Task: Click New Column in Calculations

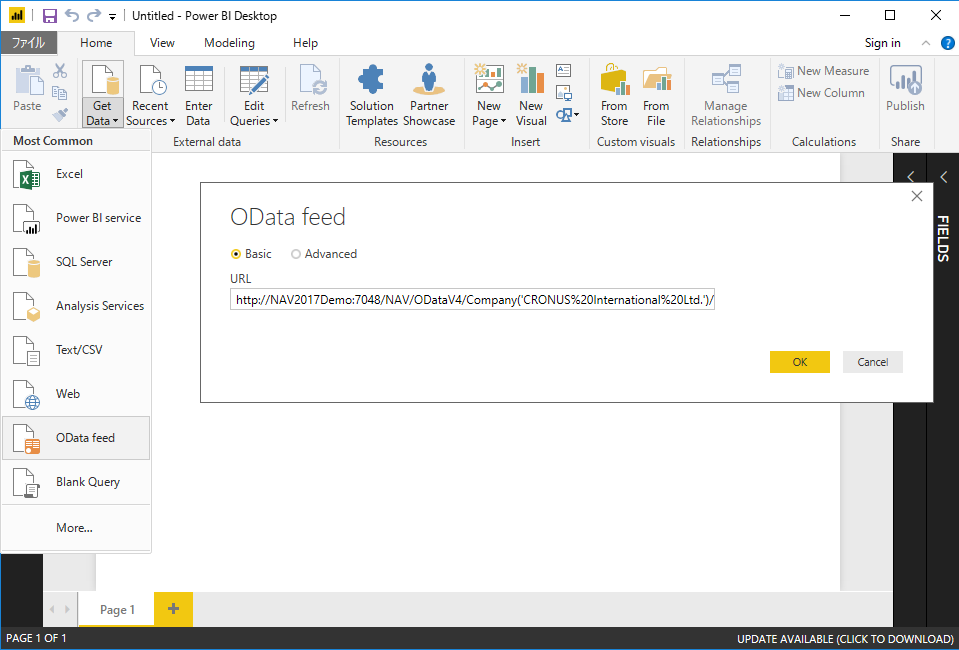Action: [821, 93]
